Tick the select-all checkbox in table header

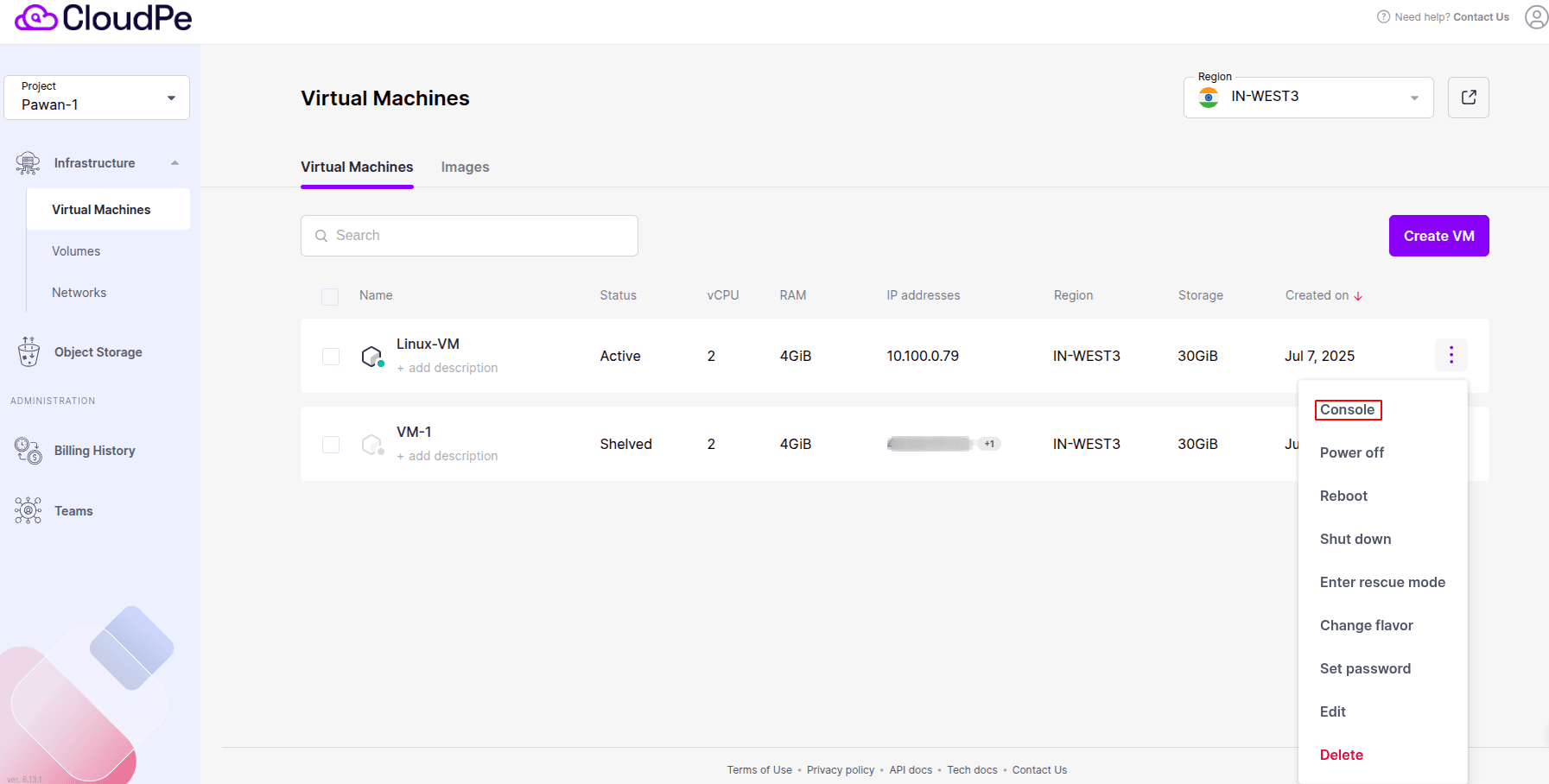(330, 296)
